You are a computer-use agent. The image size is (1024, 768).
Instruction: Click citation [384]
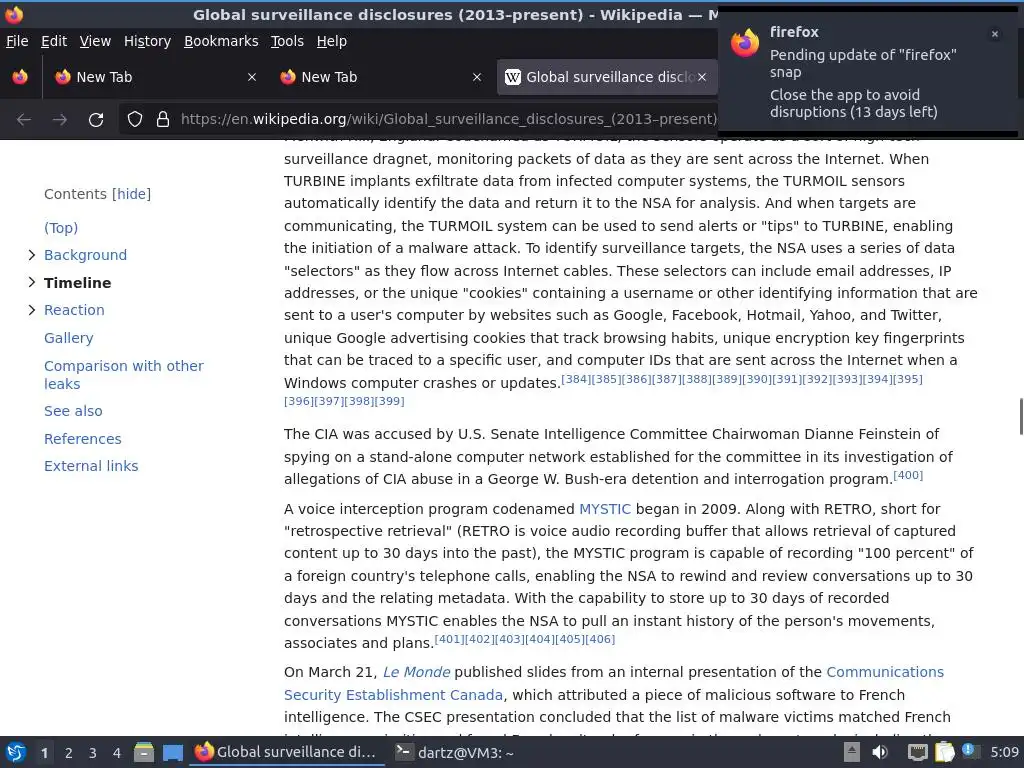click(x=576, y=379)
